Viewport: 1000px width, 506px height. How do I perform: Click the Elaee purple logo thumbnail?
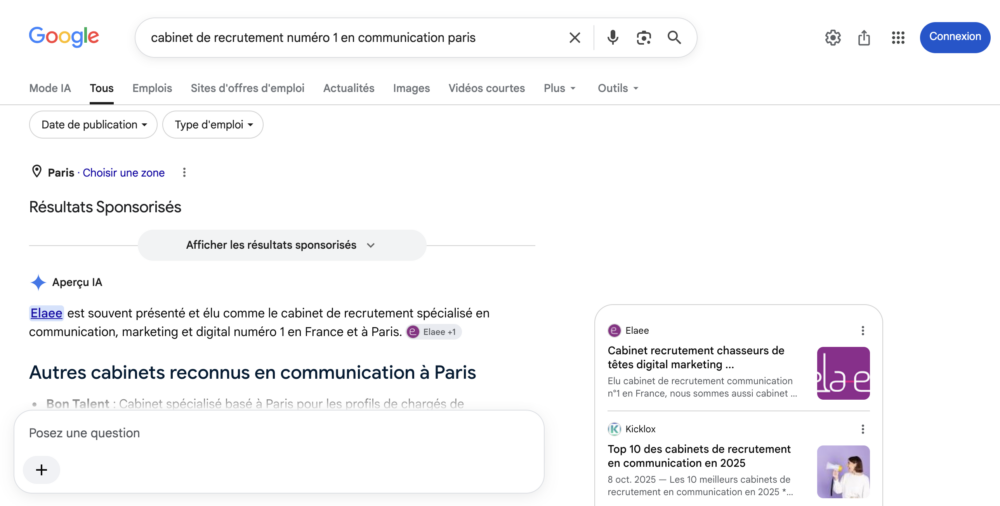point(843,373)
